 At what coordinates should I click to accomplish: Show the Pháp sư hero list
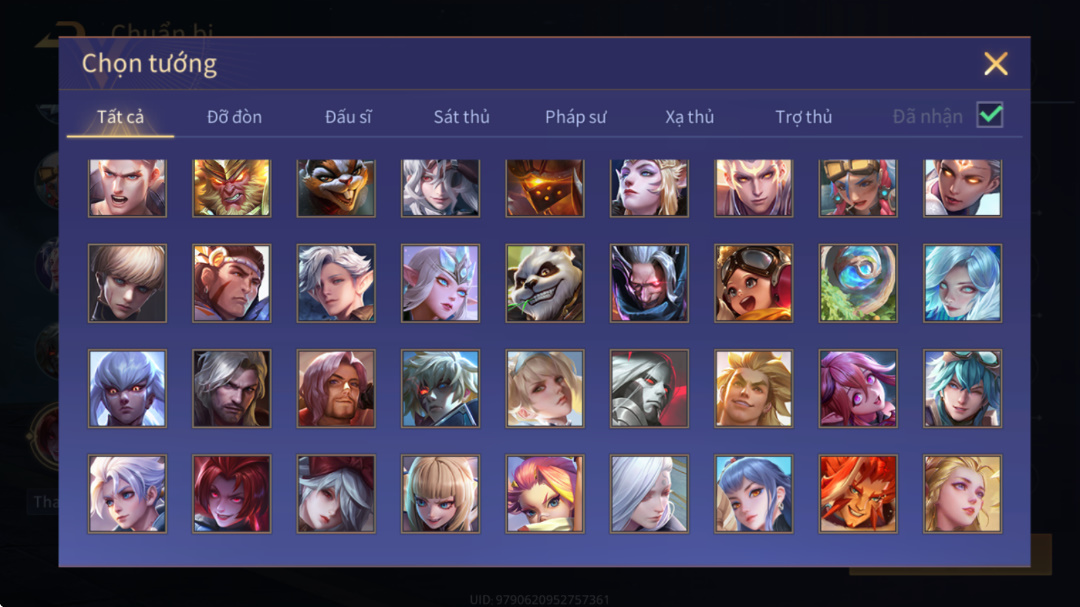point(576,117)
